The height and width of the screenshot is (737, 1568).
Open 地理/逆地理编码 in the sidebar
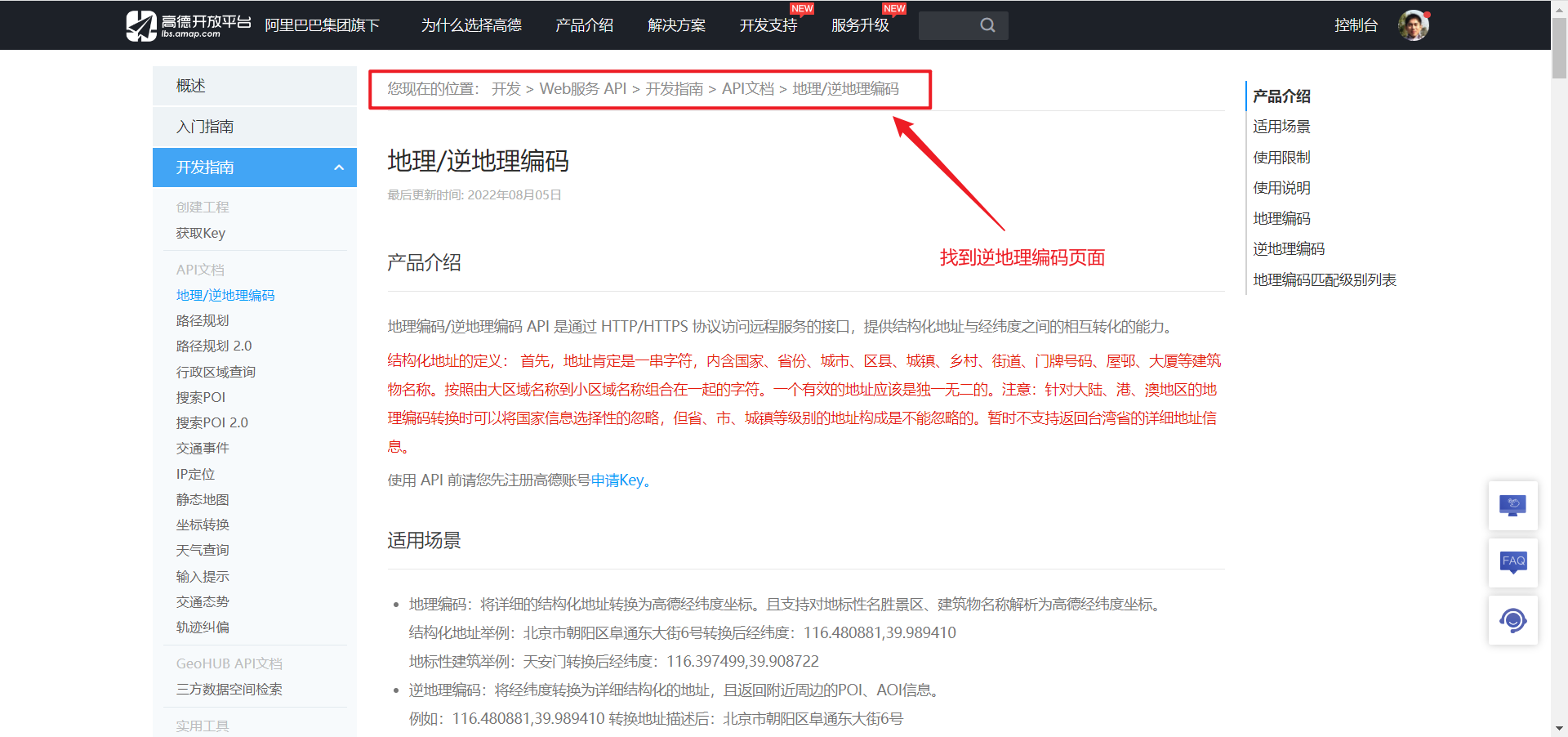tap(225, 295)
